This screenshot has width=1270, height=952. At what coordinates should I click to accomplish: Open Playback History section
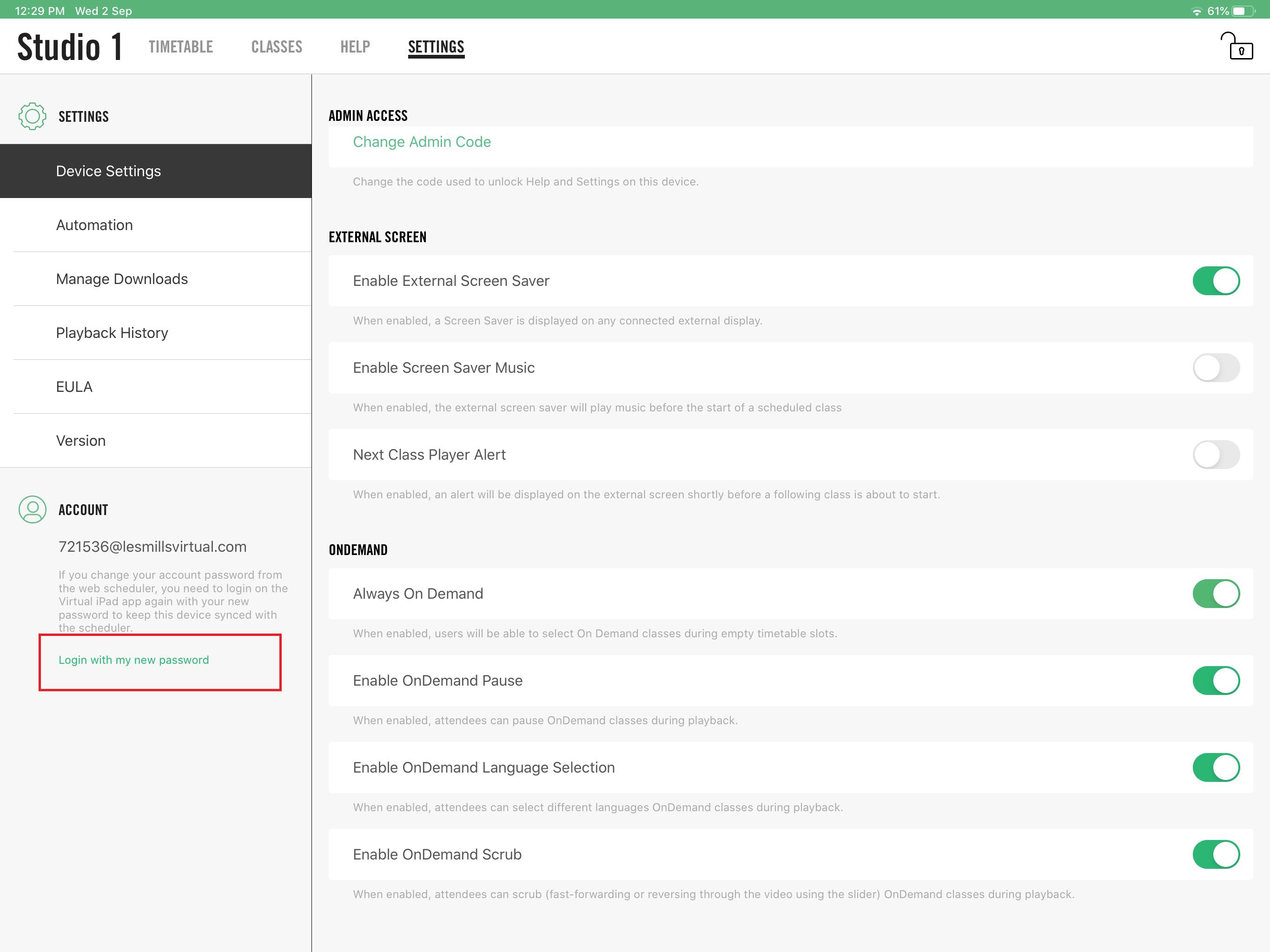coord(112,333)
